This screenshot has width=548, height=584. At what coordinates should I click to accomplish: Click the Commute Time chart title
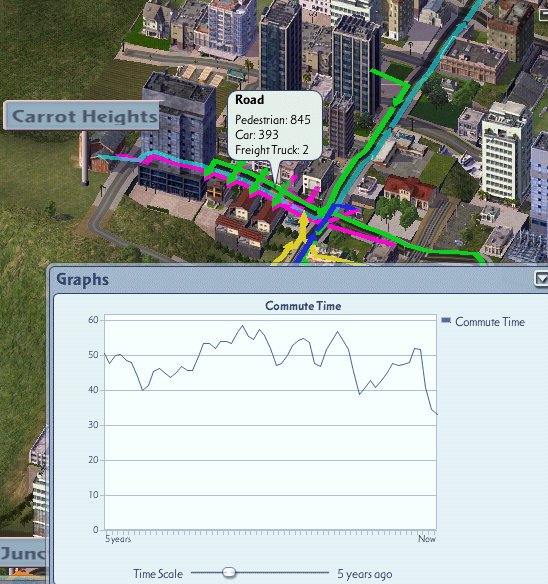(303, 306)
